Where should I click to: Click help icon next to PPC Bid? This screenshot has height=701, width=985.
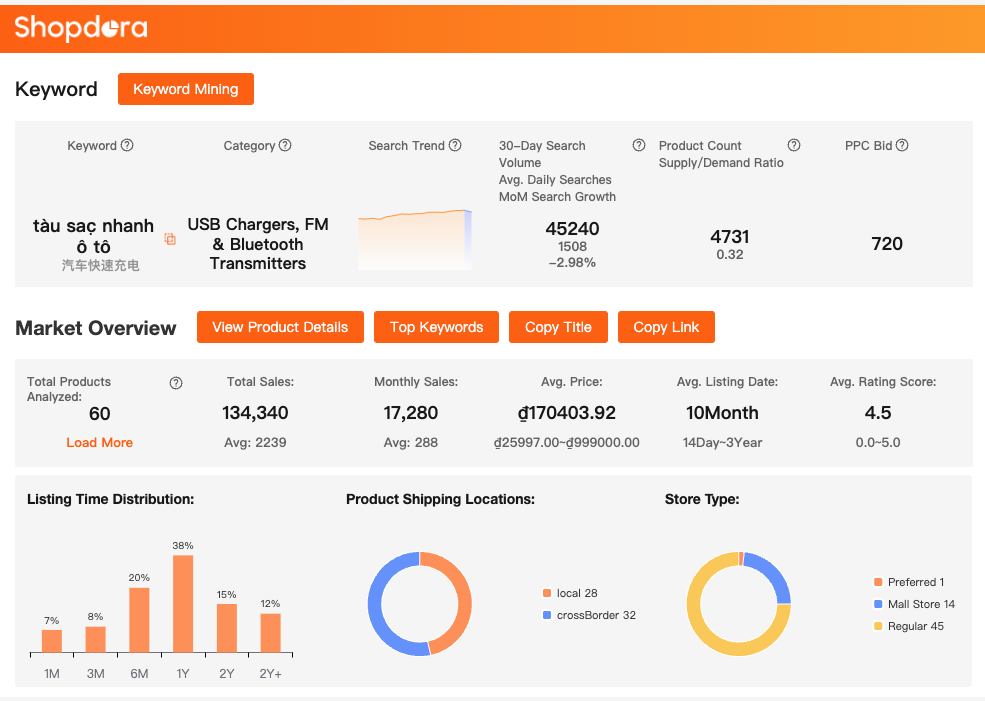[x=902, y=145]
